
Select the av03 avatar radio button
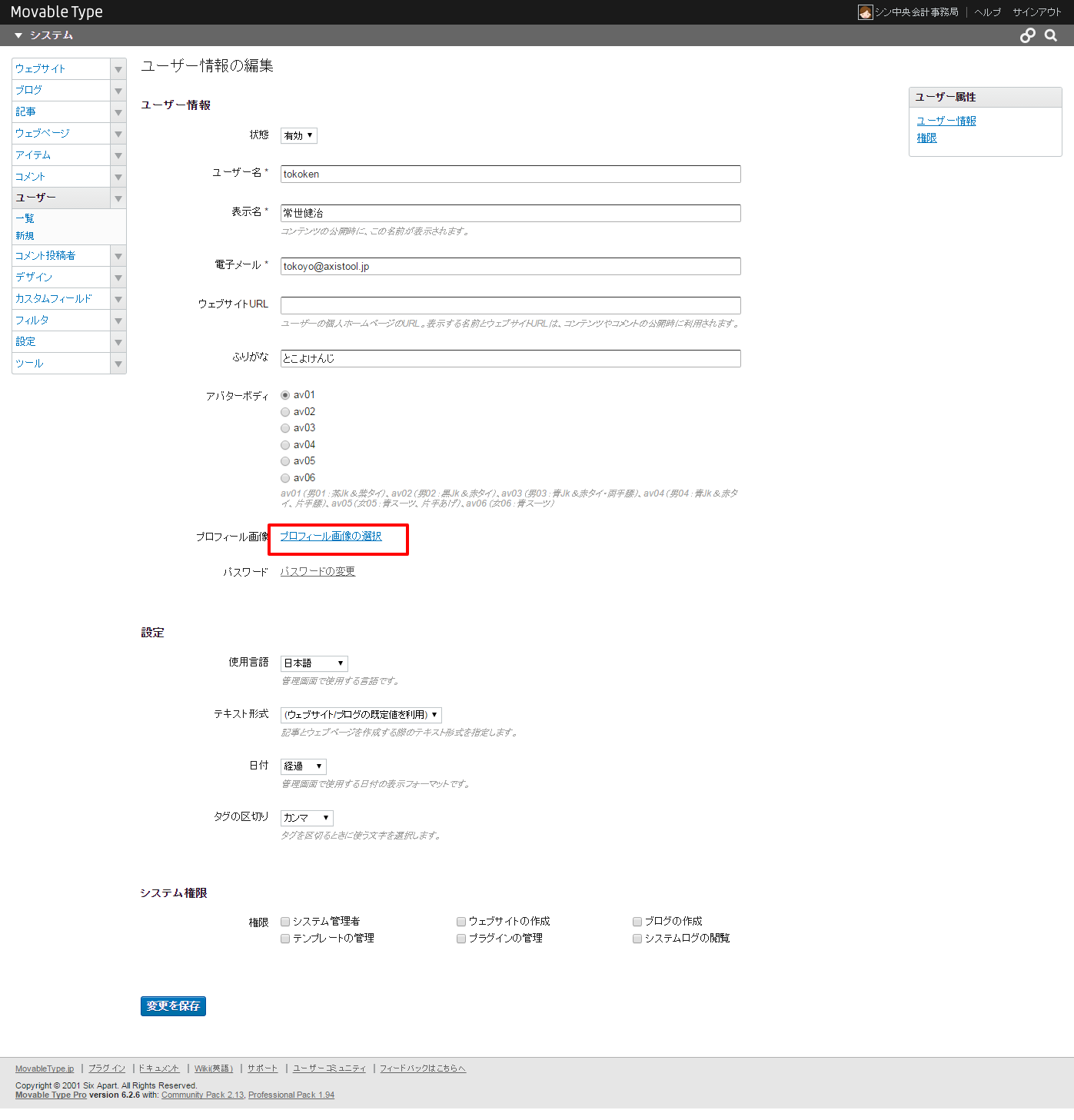click(284, 428)
